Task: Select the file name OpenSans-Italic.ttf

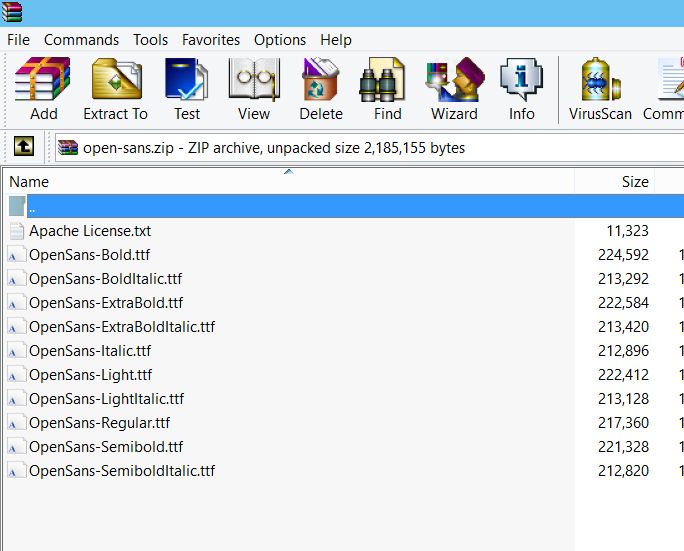Action: (90, 351)
